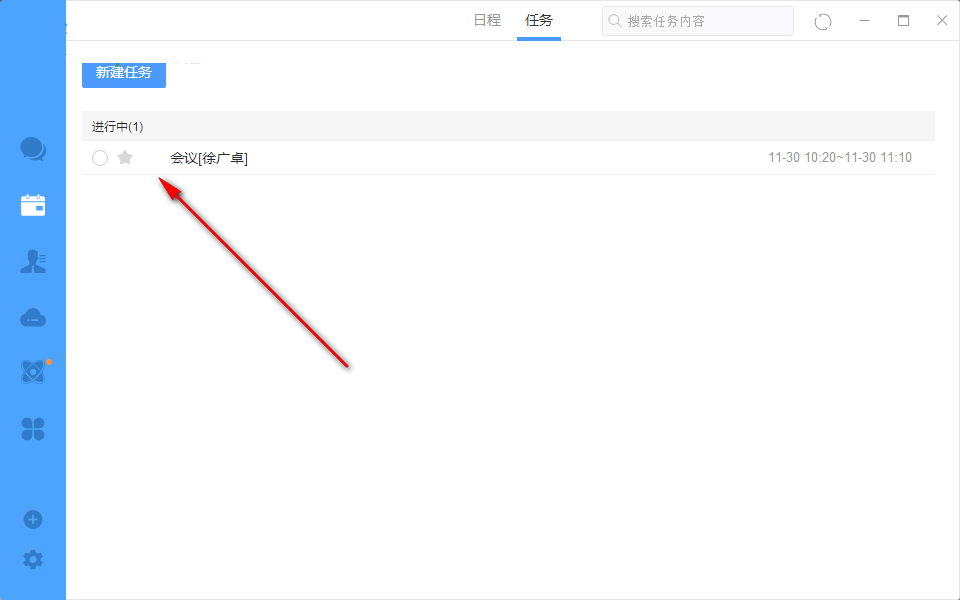Focus the 搜索任务内容 search field
This screenshot has height=600, width=960.
(x=705, y=21)
